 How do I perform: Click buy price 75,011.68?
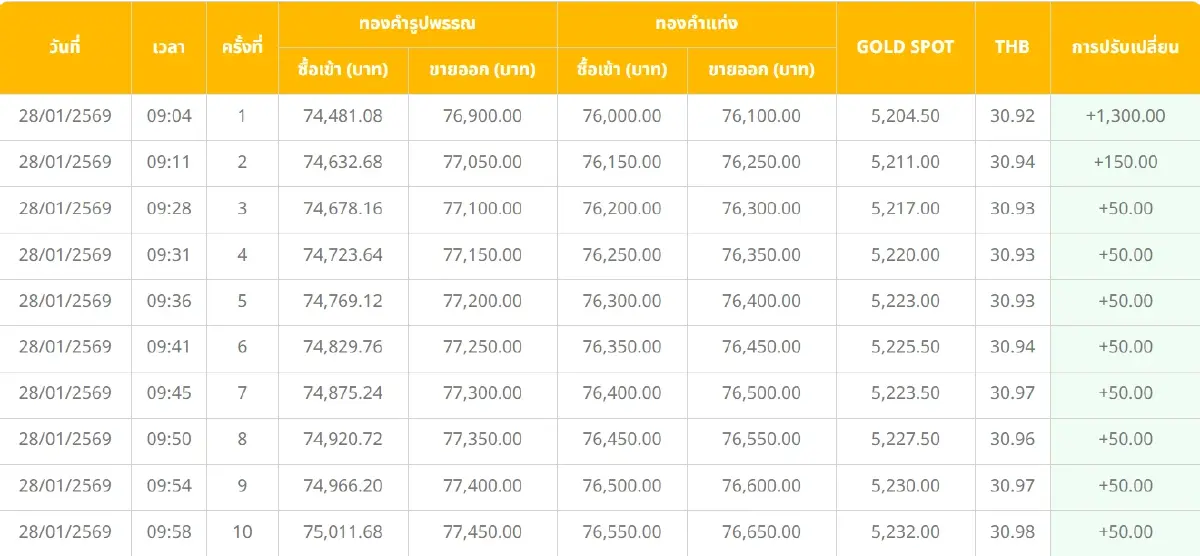pyautogui.click(x=343, y=532)
